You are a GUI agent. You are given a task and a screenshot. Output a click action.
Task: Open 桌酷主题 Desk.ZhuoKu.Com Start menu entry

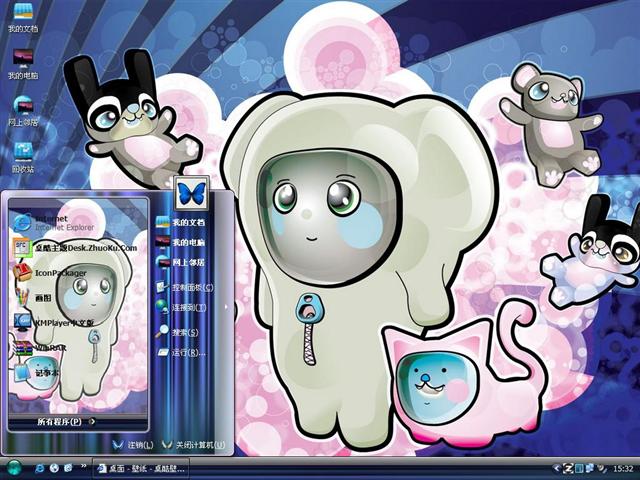tap(78, 248)
